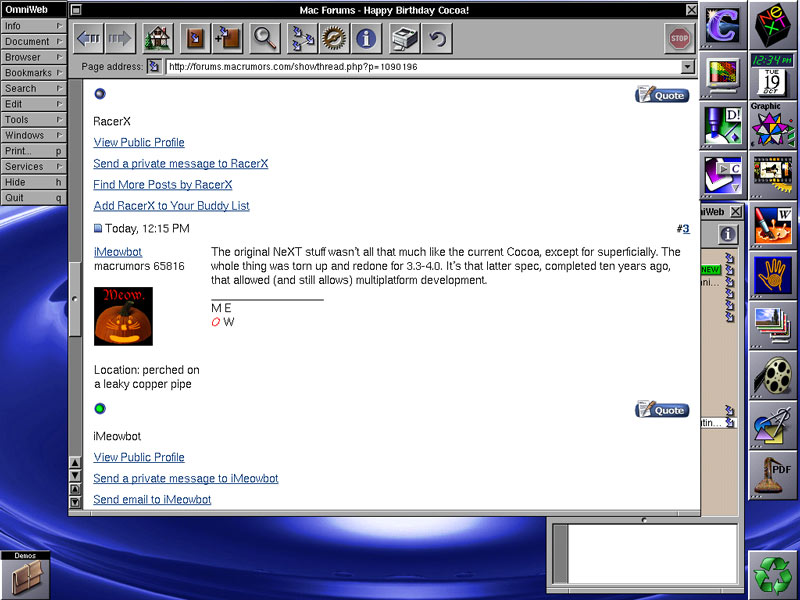800x600 pixels.
Task: Launch the compass drawing tools dock icon
Action: pos(773,425)
